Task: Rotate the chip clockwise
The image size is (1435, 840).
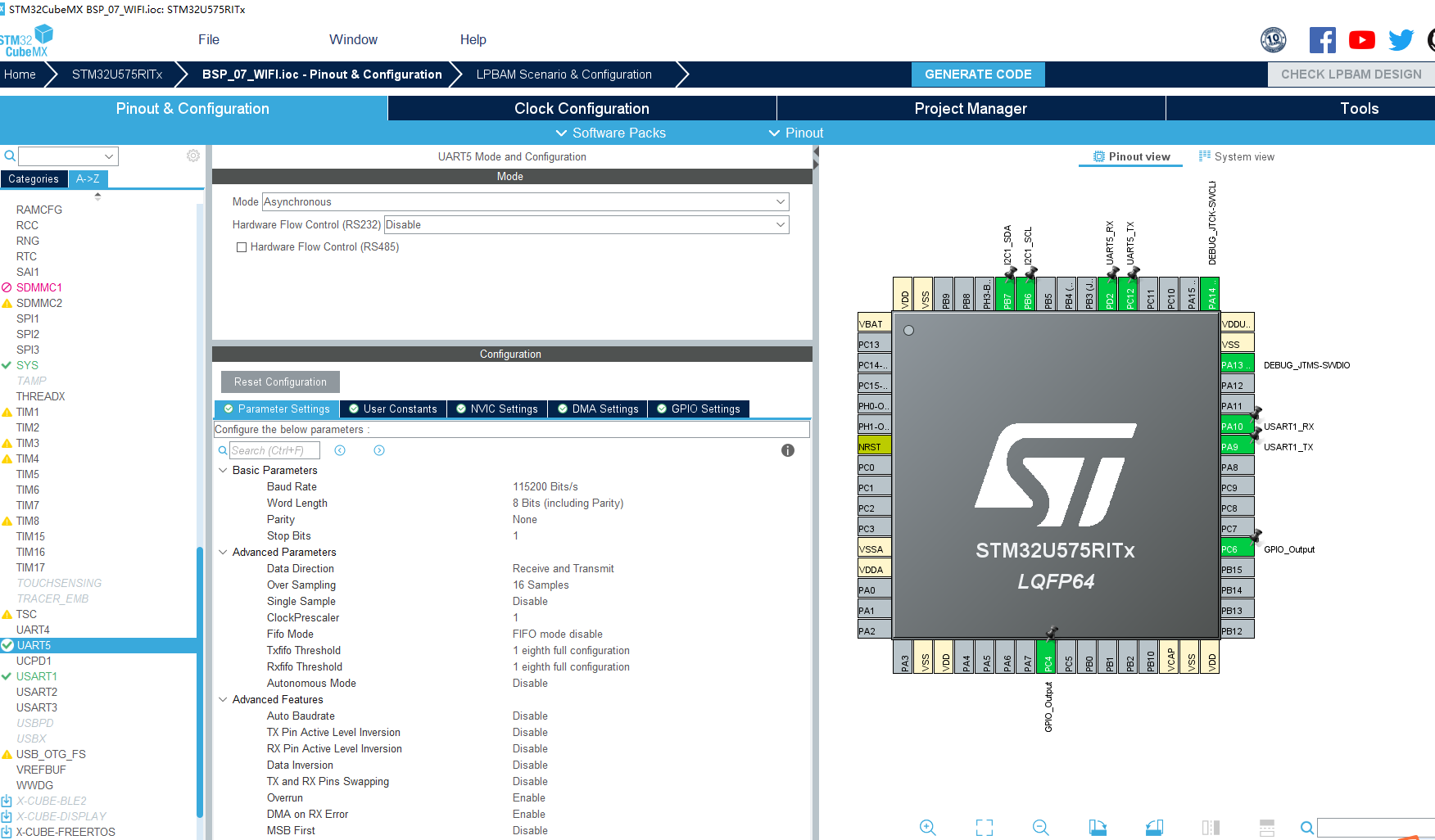Action: [1098, 828]
